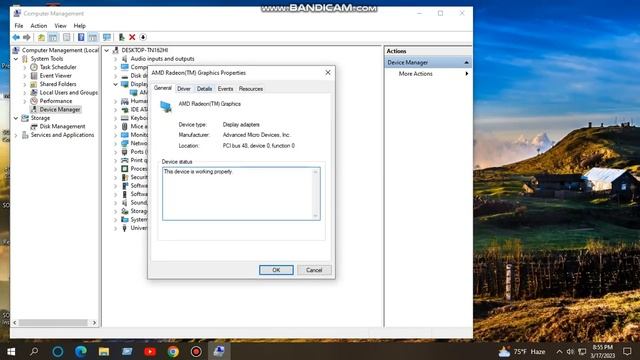Image resolution: width=640 pixels, height=360 pixels.
Task: Select Device Manager in the console tree
Action: pos(60,109)
